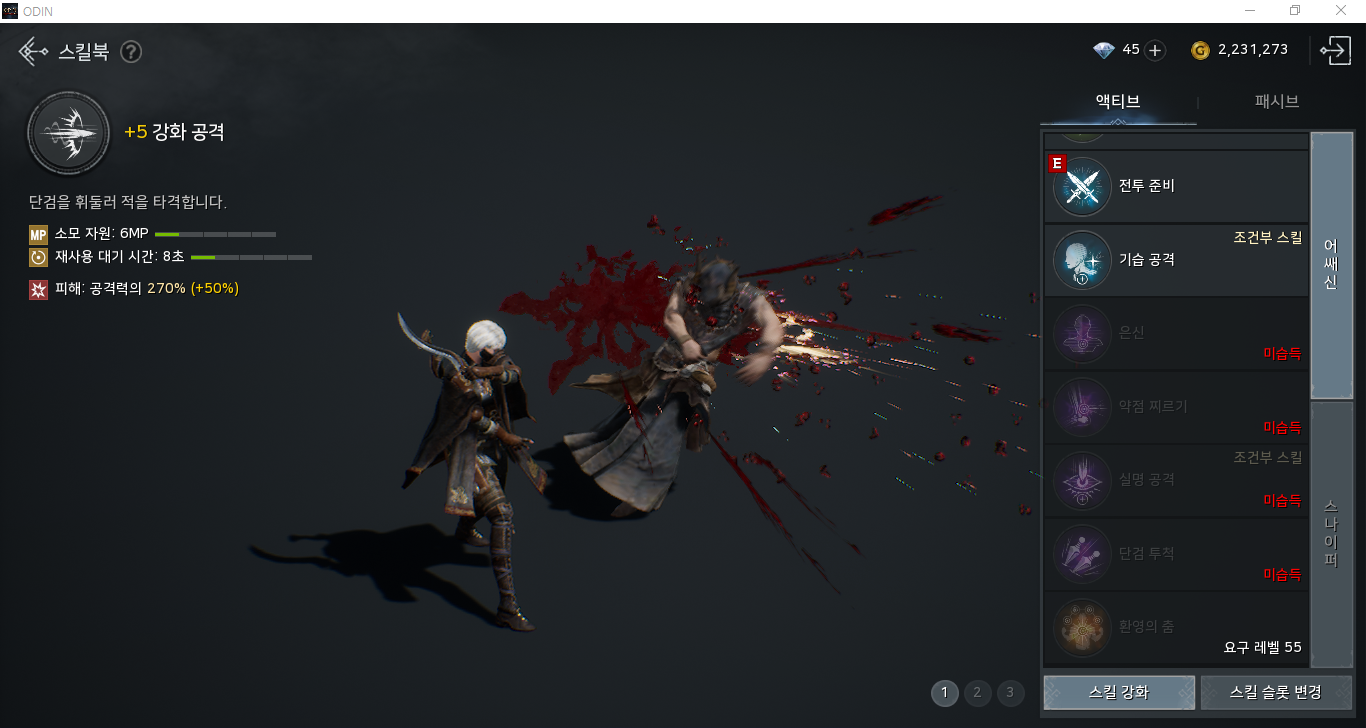Click the gold amount 2,231,273
This screenshot has width=1366, height=728.
point(1253,50)
